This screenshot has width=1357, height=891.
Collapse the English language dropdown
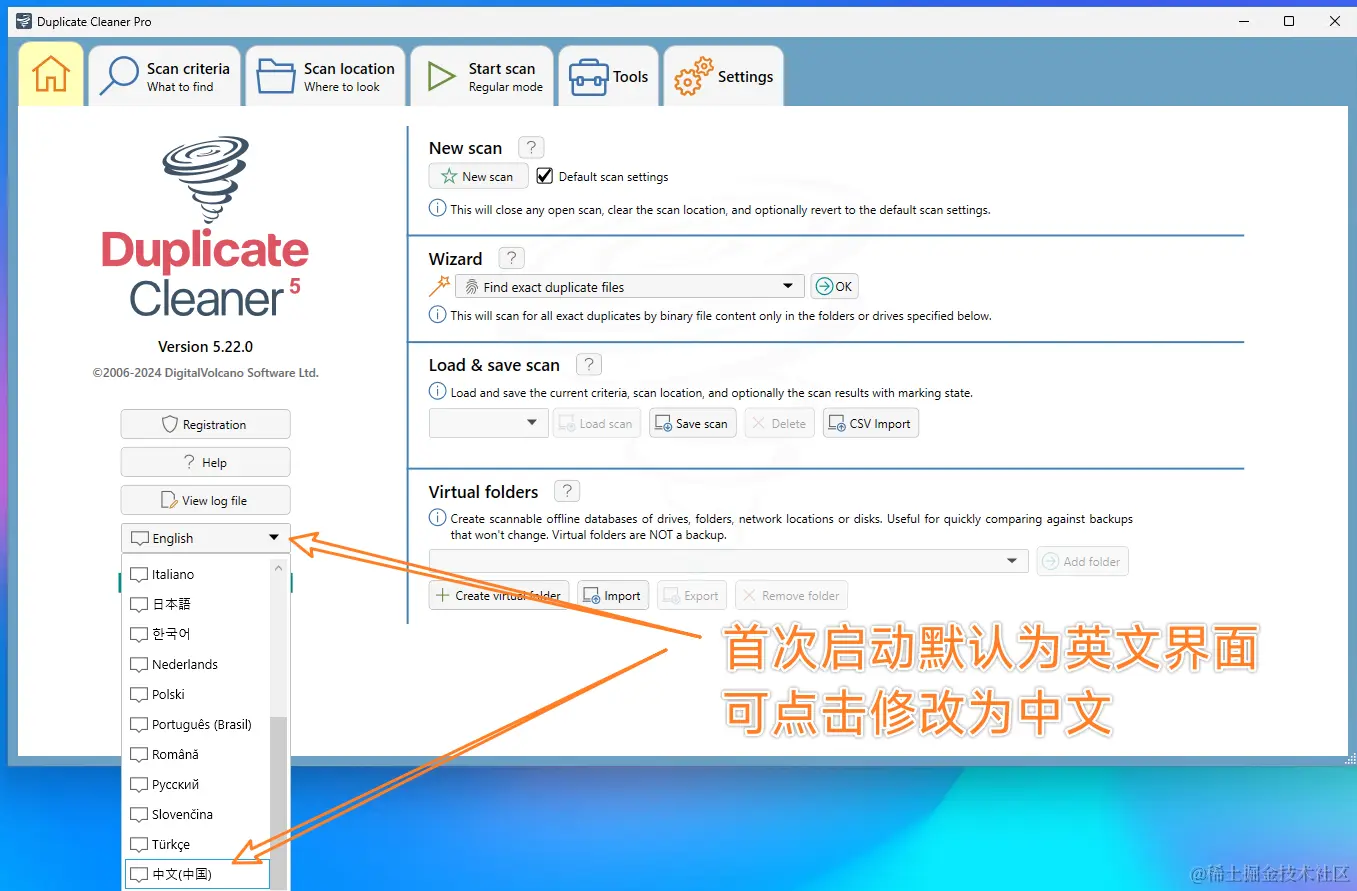pyautogui.click(x=205, y=538)
